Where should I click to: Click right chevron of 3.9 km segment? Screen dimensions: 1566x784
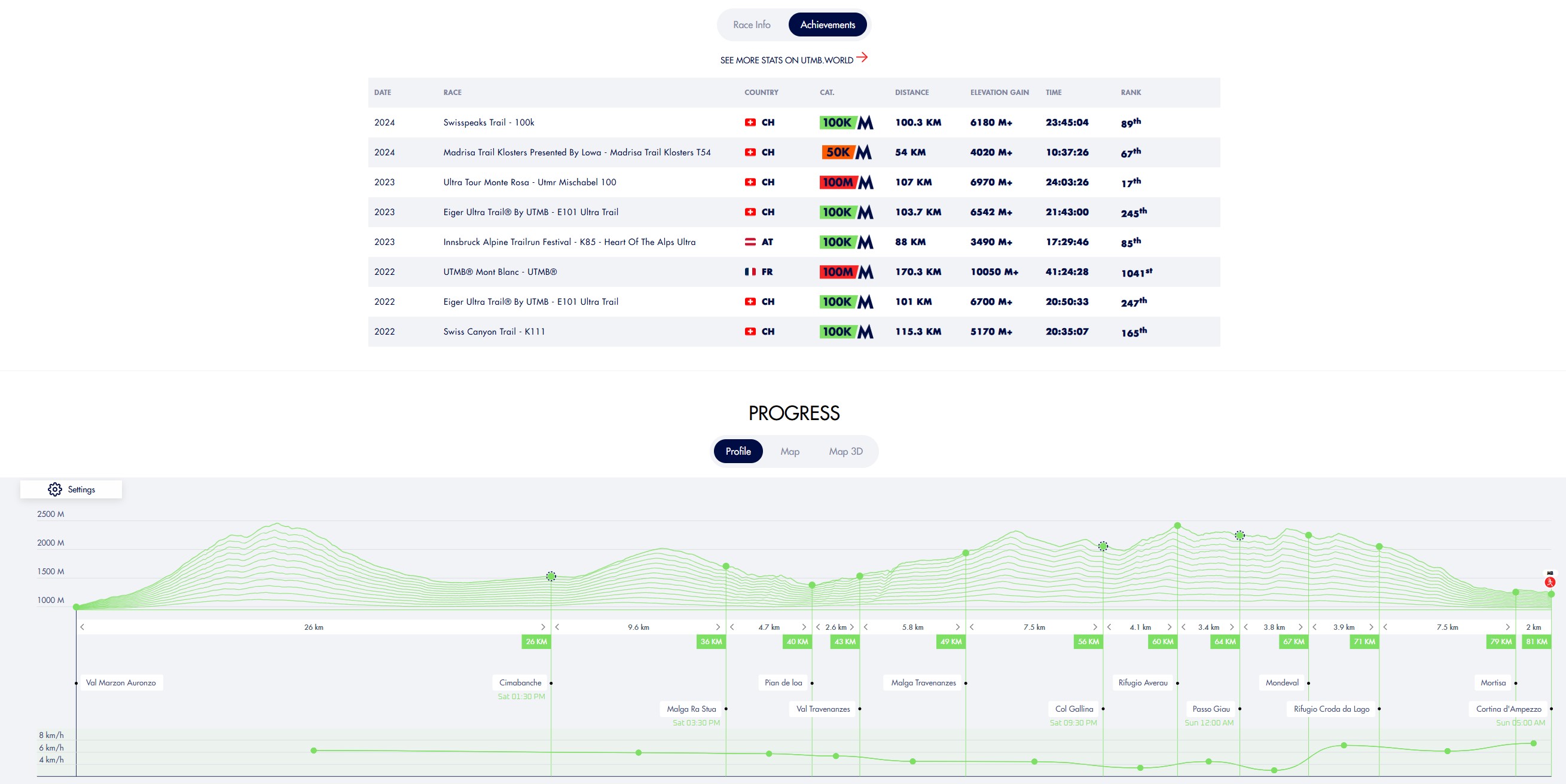pyautogui.click(x=1371, y=627)
